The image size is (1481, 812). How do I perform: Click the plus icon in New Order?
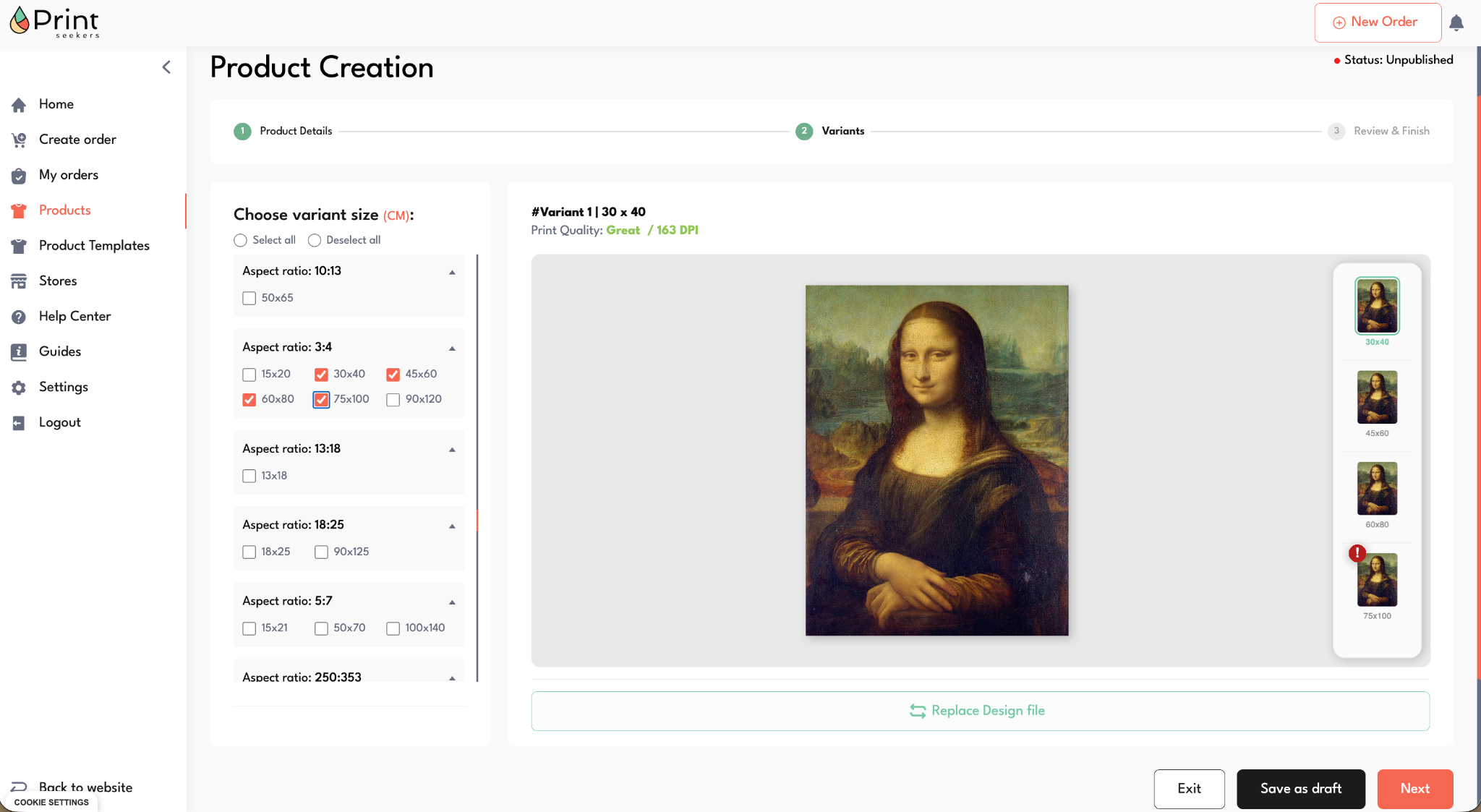coord(1339,22)
